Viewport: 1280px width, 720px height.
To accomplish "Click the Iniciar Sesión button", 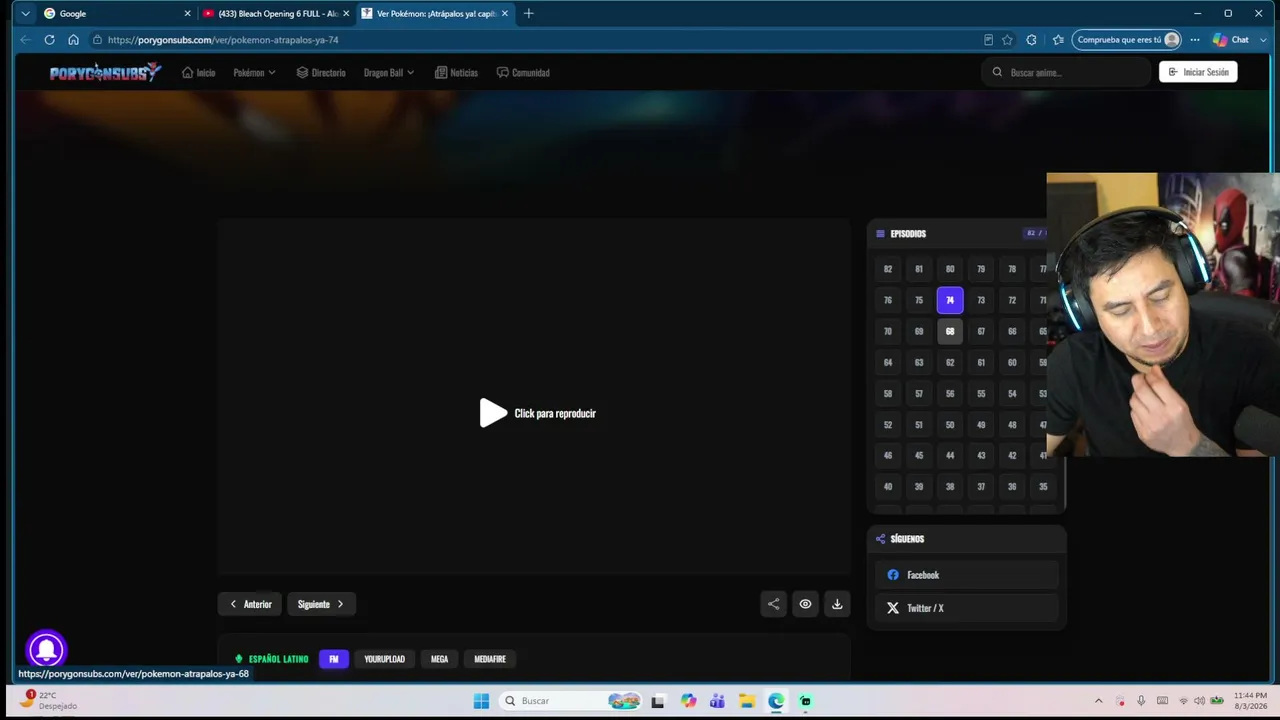I will 1198,72.
